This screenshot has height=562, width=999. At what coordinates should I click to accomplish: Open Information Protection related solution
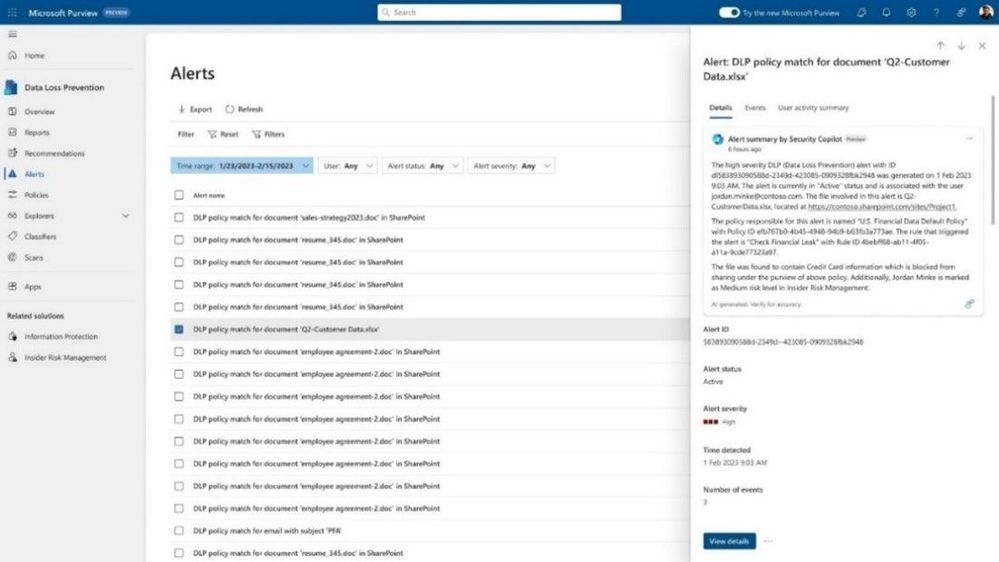pos(61,336)
